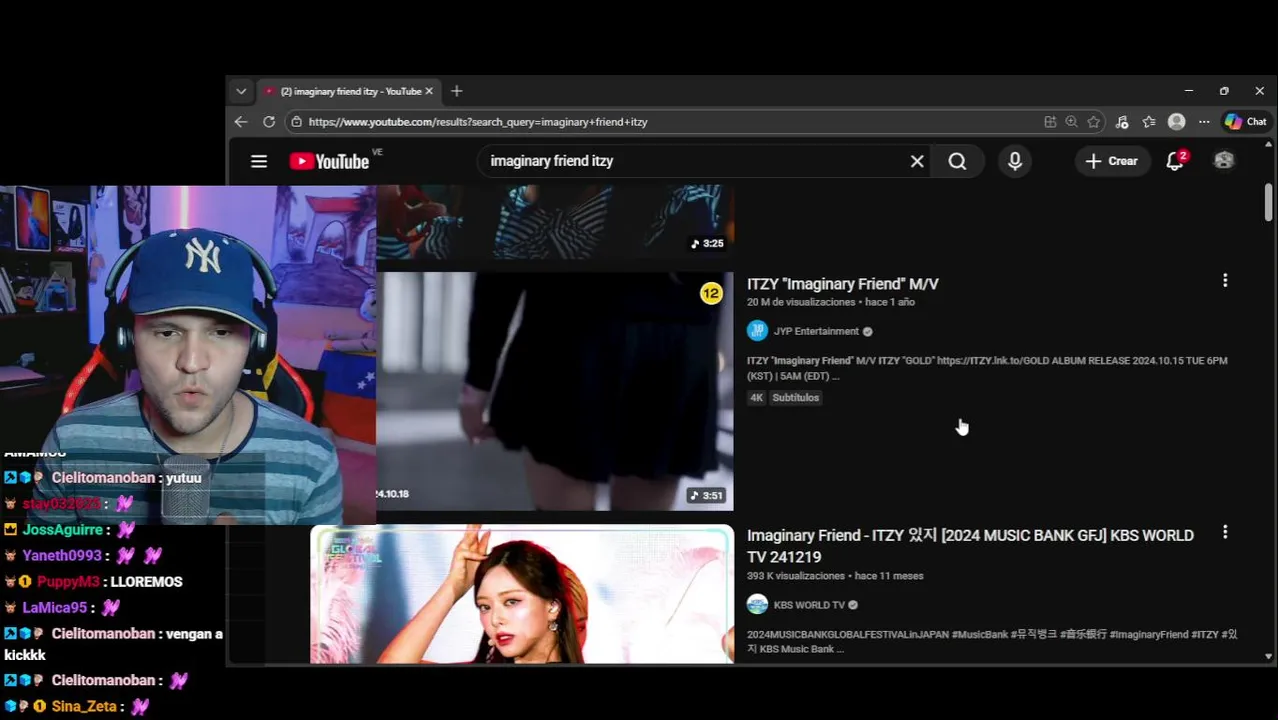This screenshot has height=720, width=1278.
Task: Open the app-available icon in address bar
Action: click(1050, 122)
